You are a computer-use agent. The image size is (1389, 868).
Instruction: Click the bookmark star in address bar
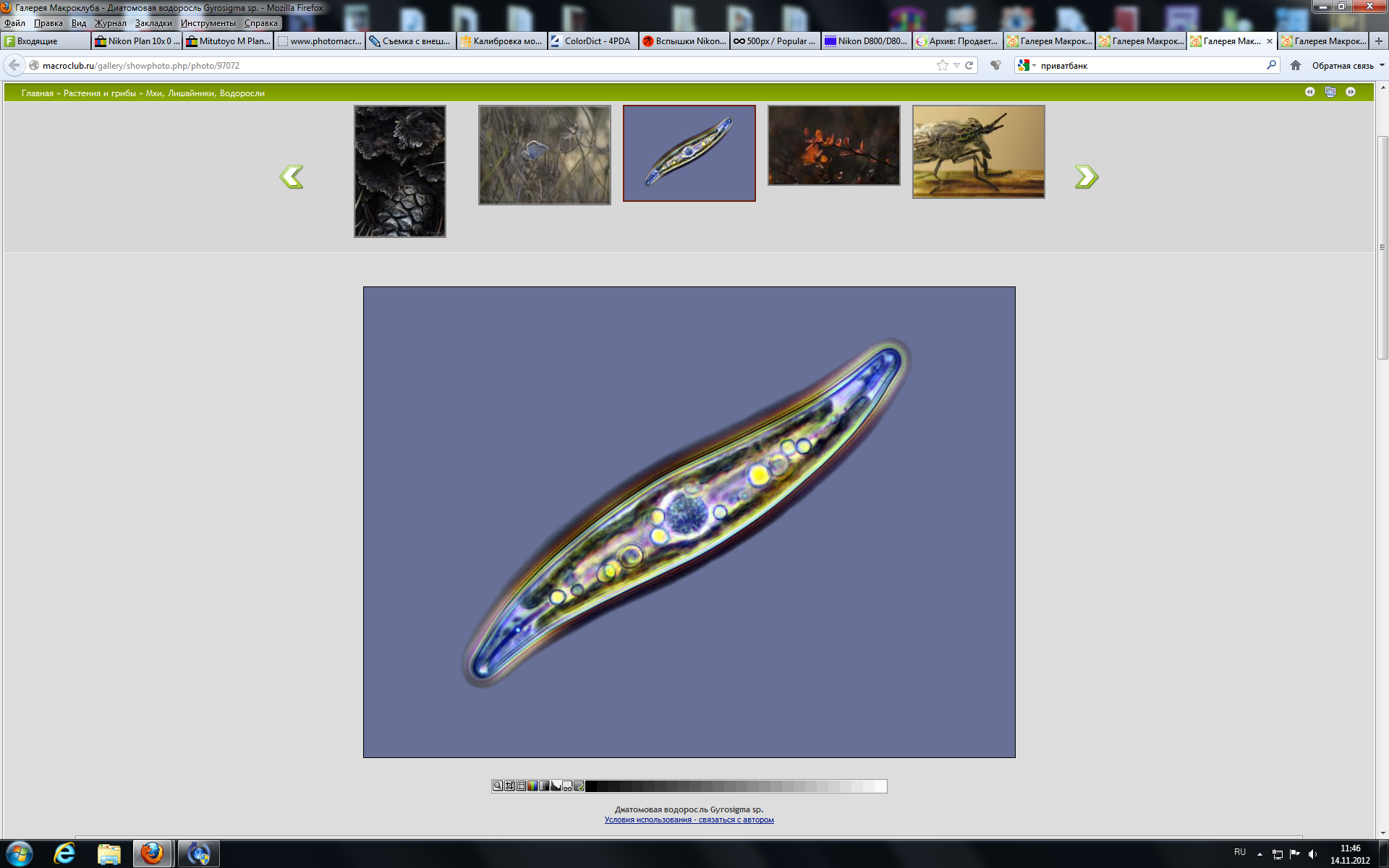[942, 65]
